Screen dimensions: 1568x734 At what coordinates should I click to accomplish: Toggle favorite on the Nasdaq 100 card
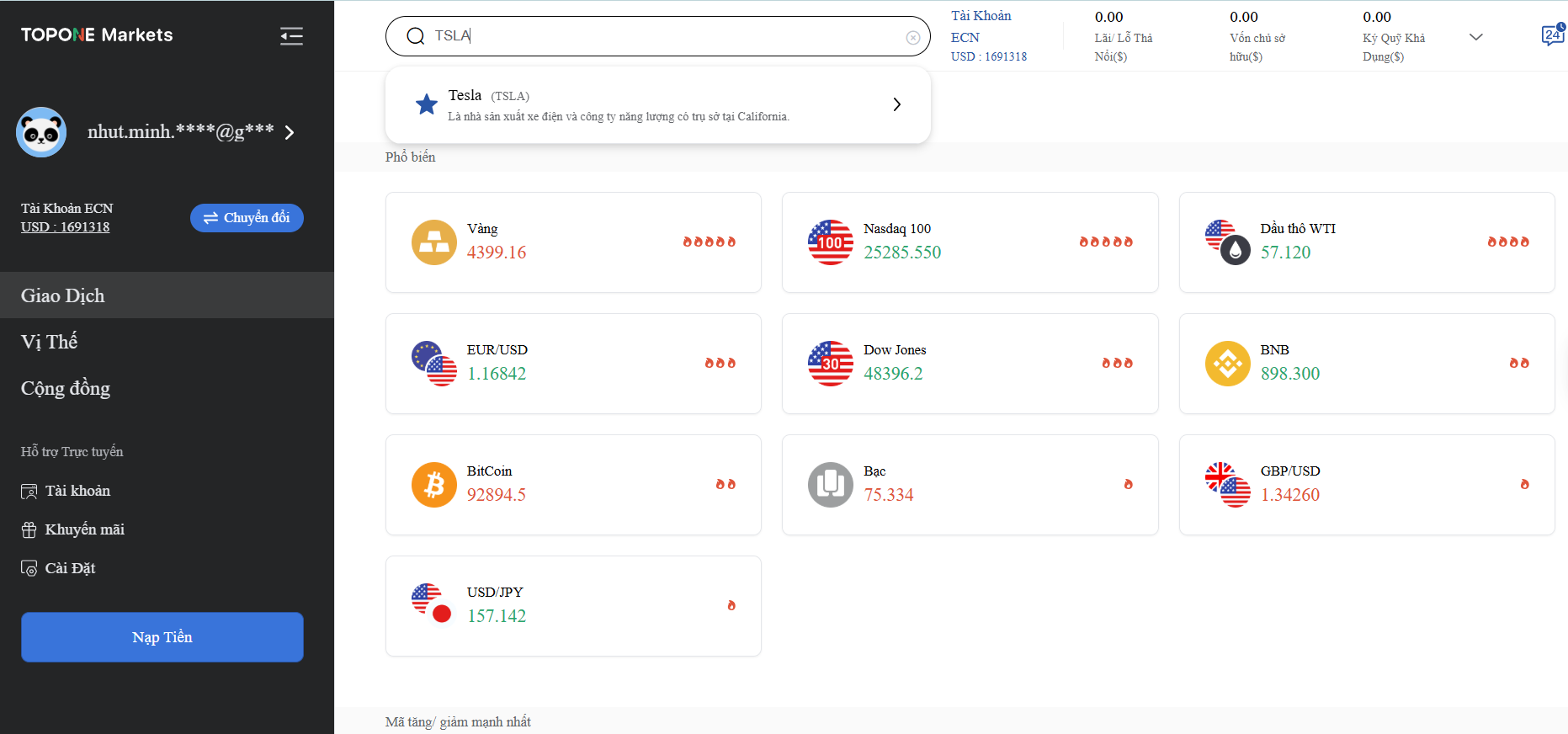1105,242
